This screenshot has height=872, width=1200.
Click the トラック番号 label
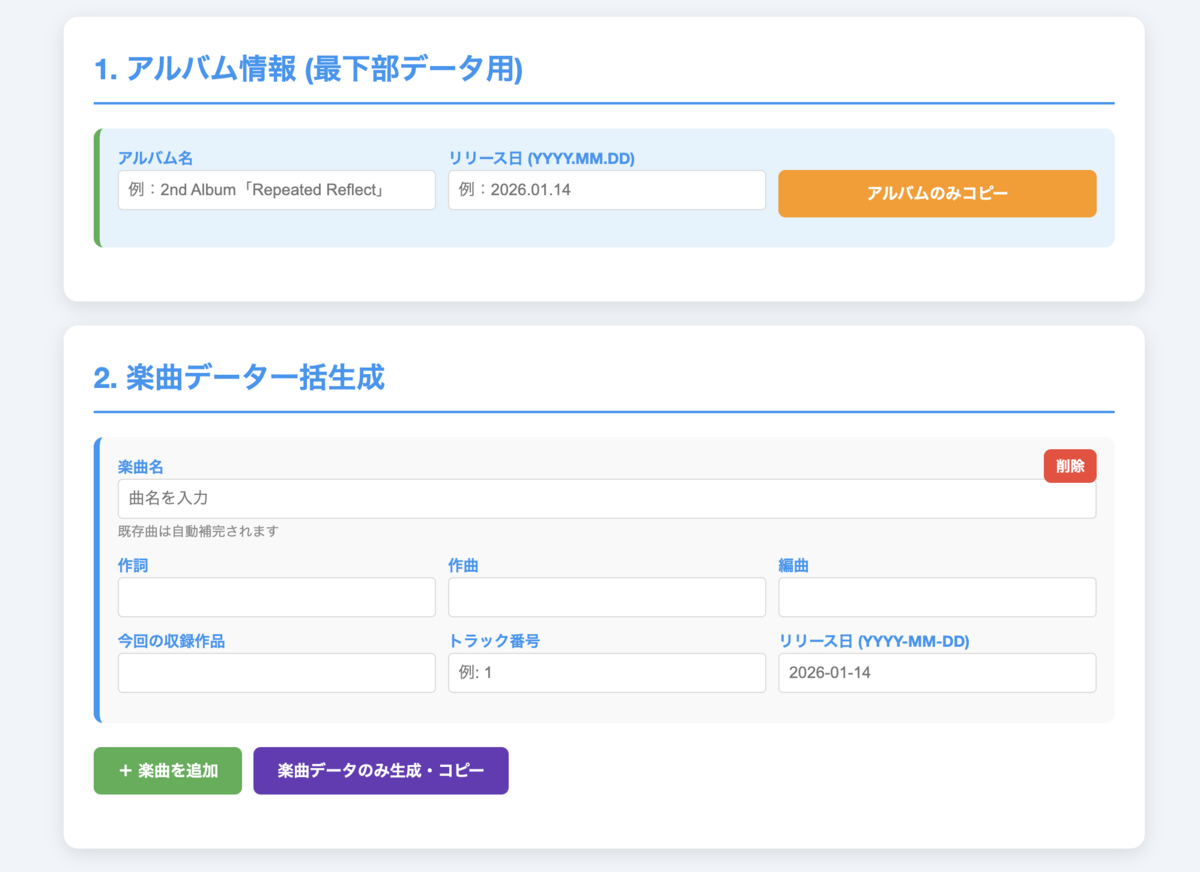coord(494,641)
